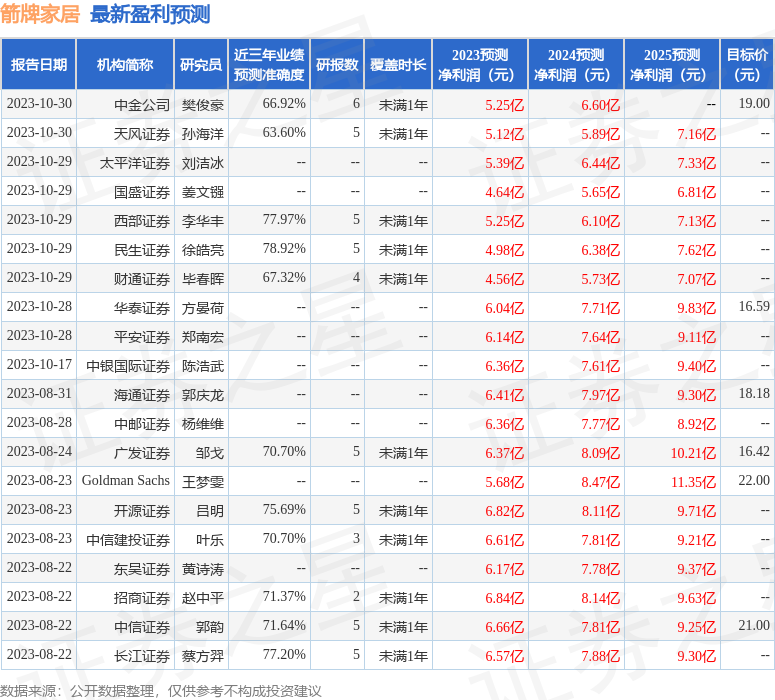Click analyst name 李华丰
This screenshot has width=775, height=700.
[x=203, y=221]
